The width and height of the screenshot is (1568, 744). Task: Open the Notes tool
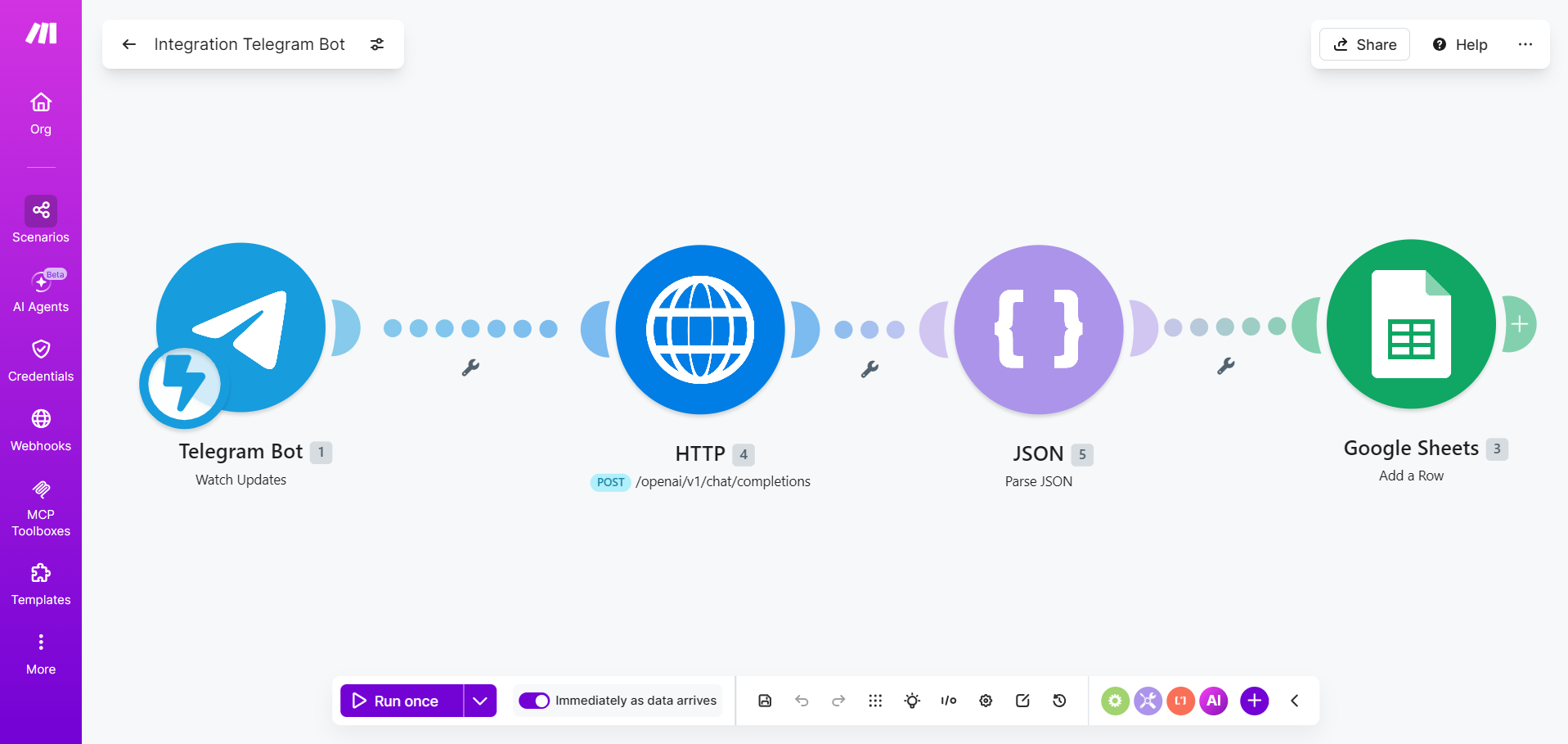point(1022,701)
